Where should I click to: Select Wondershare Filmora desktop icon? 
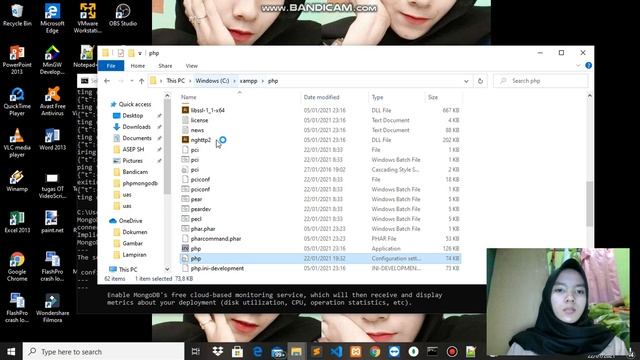coord(52,309)
